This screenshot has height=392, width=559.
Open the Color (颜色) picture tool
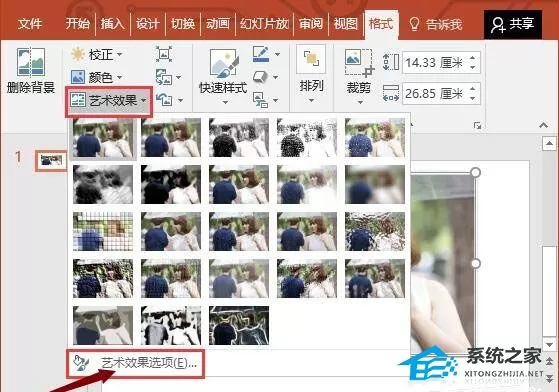(96, 77)
